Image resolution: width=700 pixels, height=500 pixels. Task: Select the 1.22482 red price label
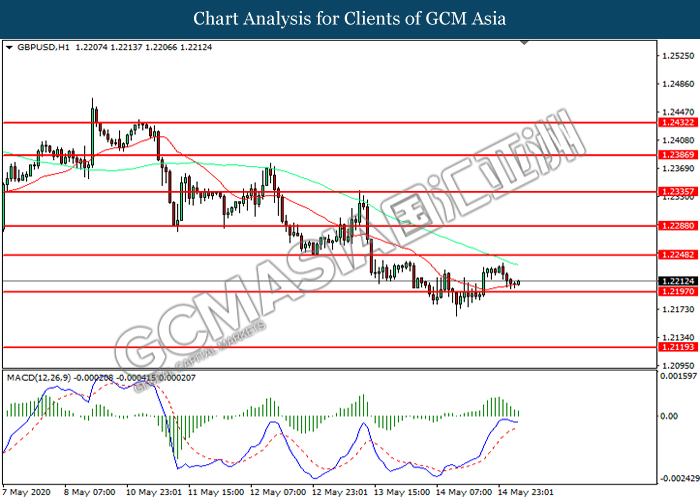pyautogui.click(x=678, y=255)
